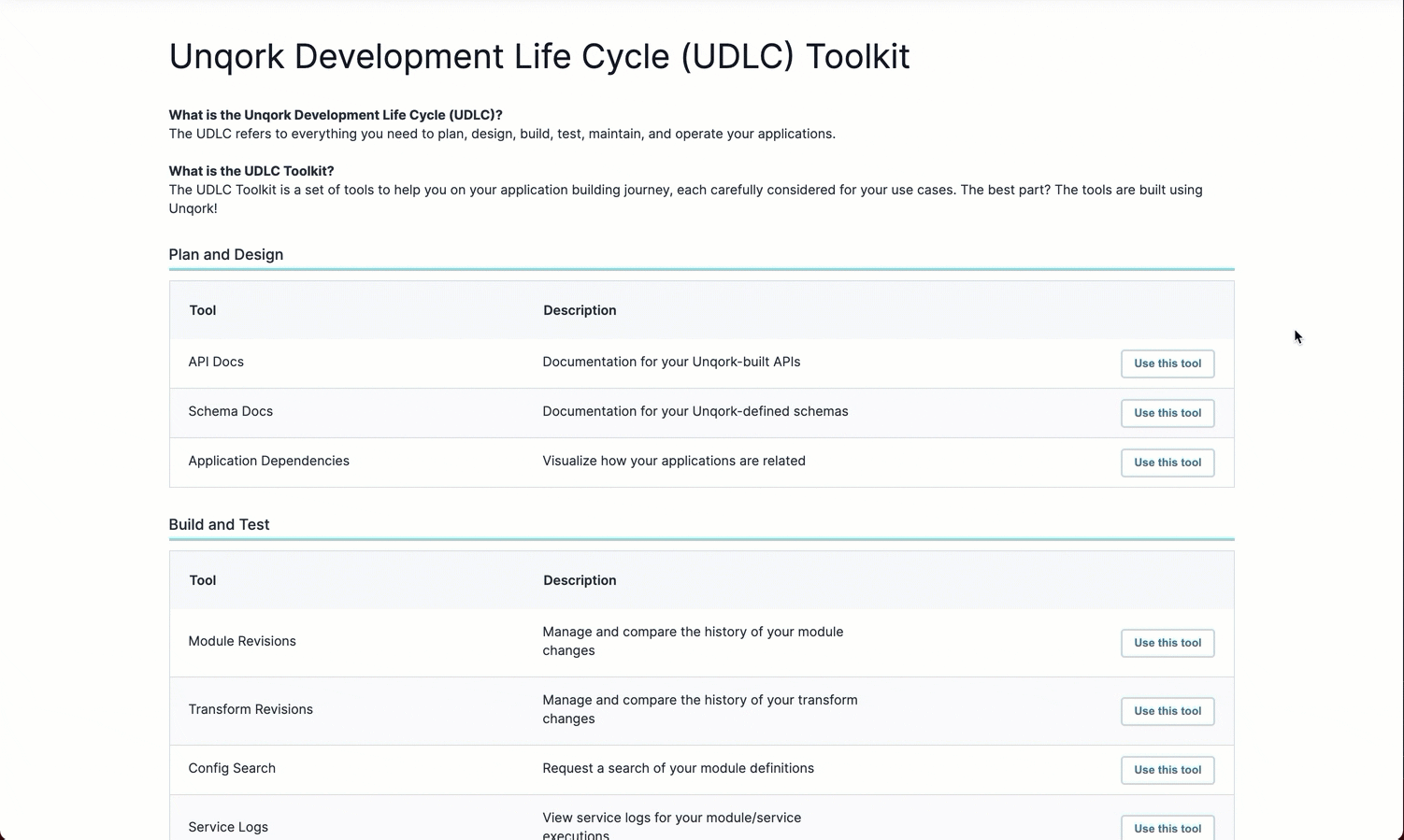Click the UDLC Toolkit page title
This screenshot has width=1404, height=840.
pos(539,56)
